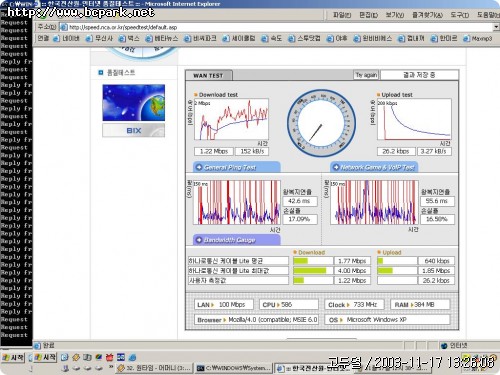Screen dimensions: 500x375
Task: Open the 야후 favorites link
Action: 337,39
